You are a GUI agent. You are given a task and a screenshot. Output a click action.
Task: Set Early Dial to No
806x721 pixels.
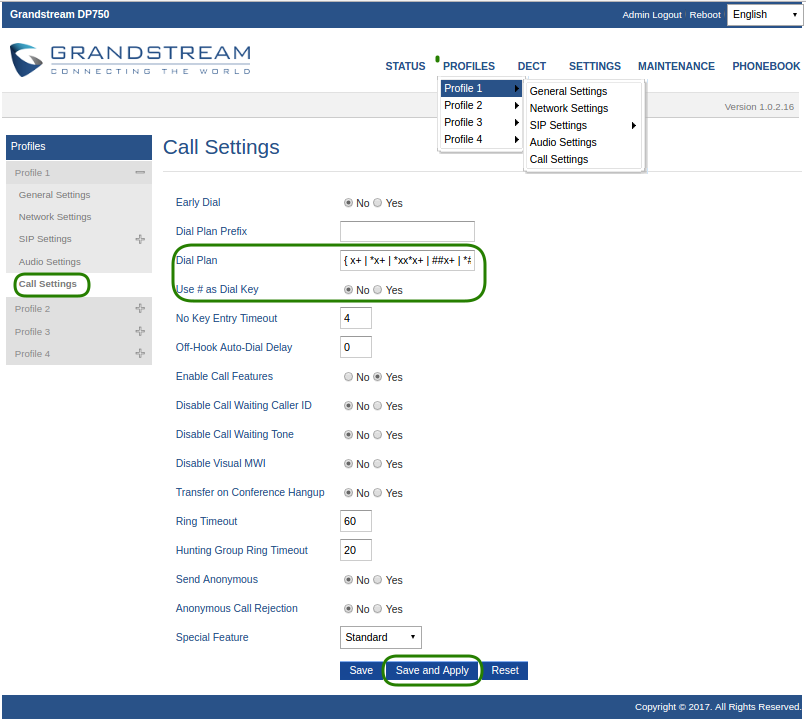349,203
